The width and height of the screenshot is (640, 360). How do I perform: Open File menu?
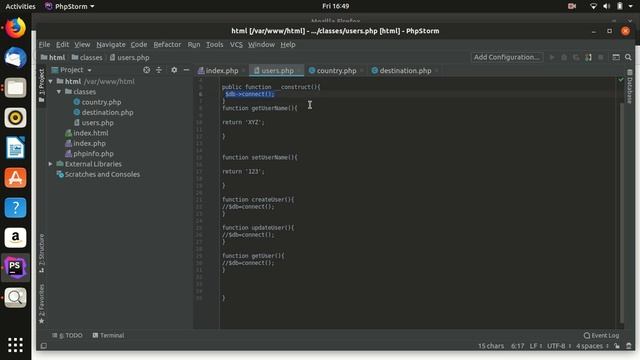[x=44, y=44]
